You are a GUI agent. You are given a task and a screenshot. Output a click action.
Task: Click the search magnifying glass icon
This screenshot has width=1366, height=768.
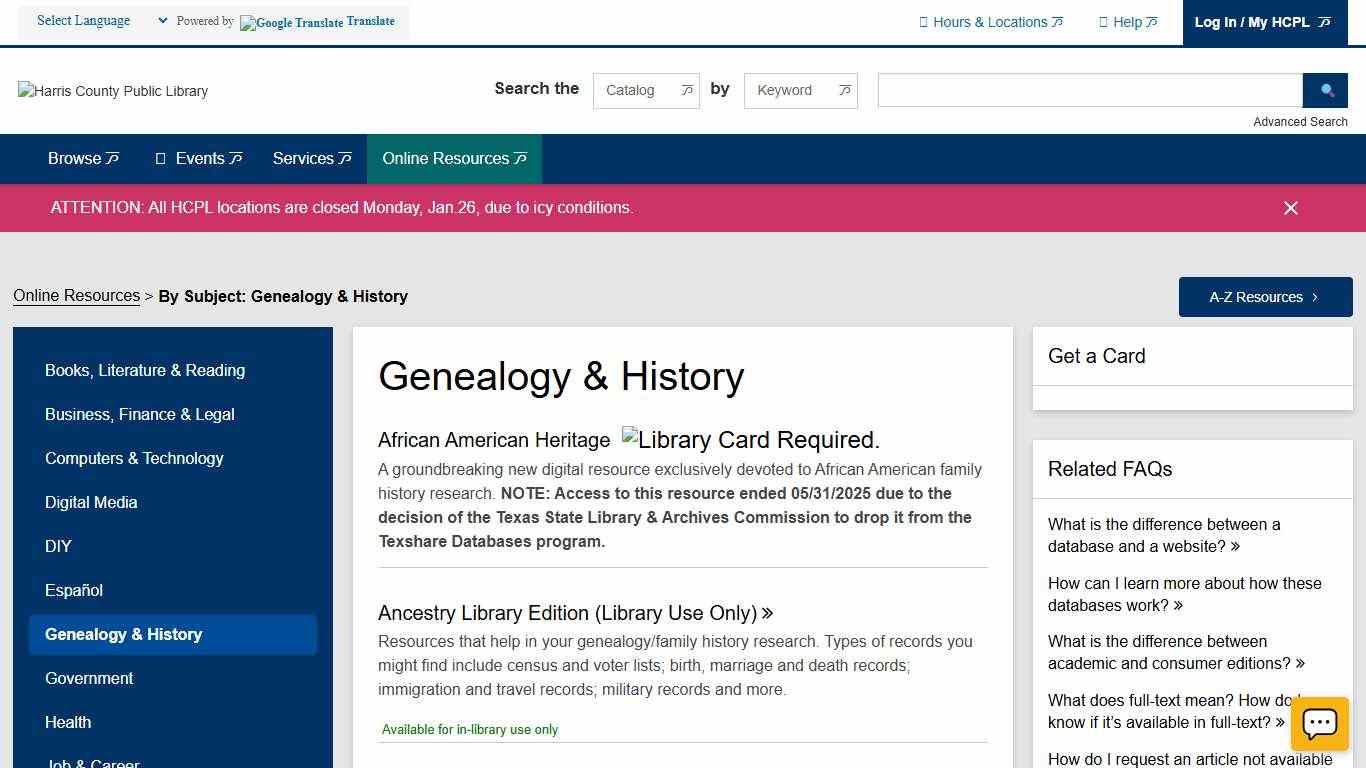point(1325,90)
